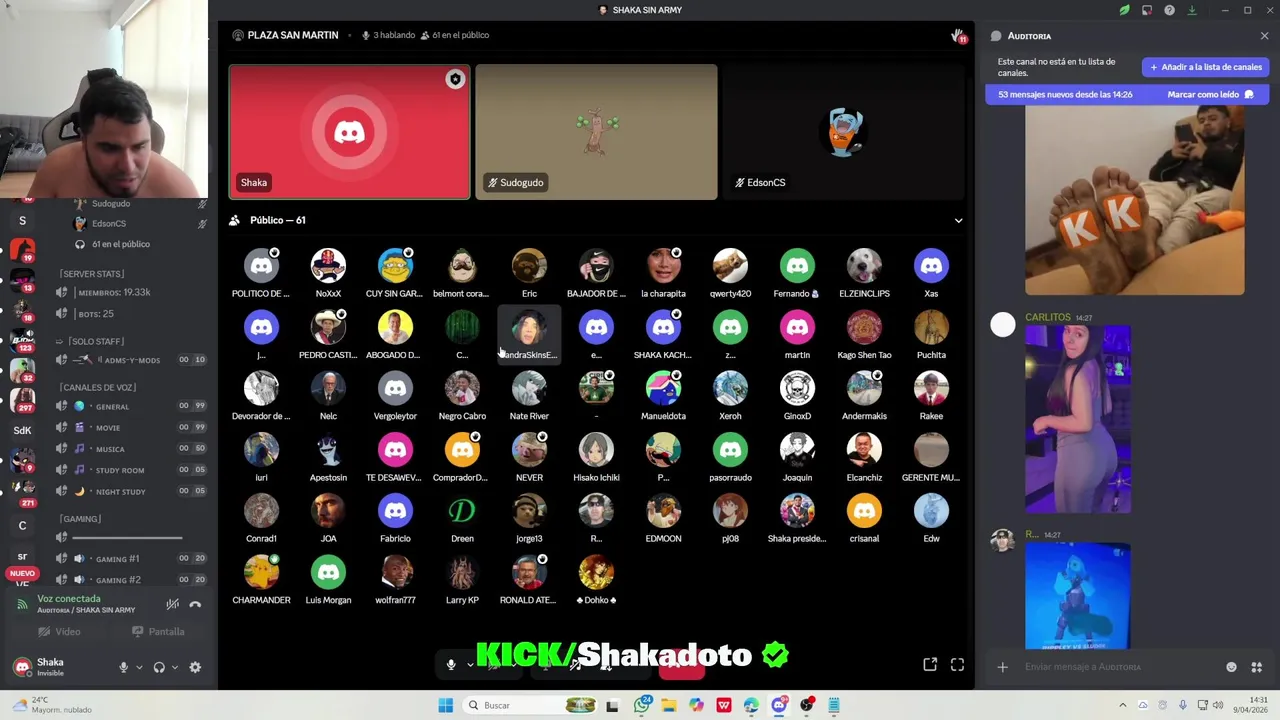Select EdsonCS speaker tile
The height and width of the screenshot is (720, 1280).
(843, 132)
